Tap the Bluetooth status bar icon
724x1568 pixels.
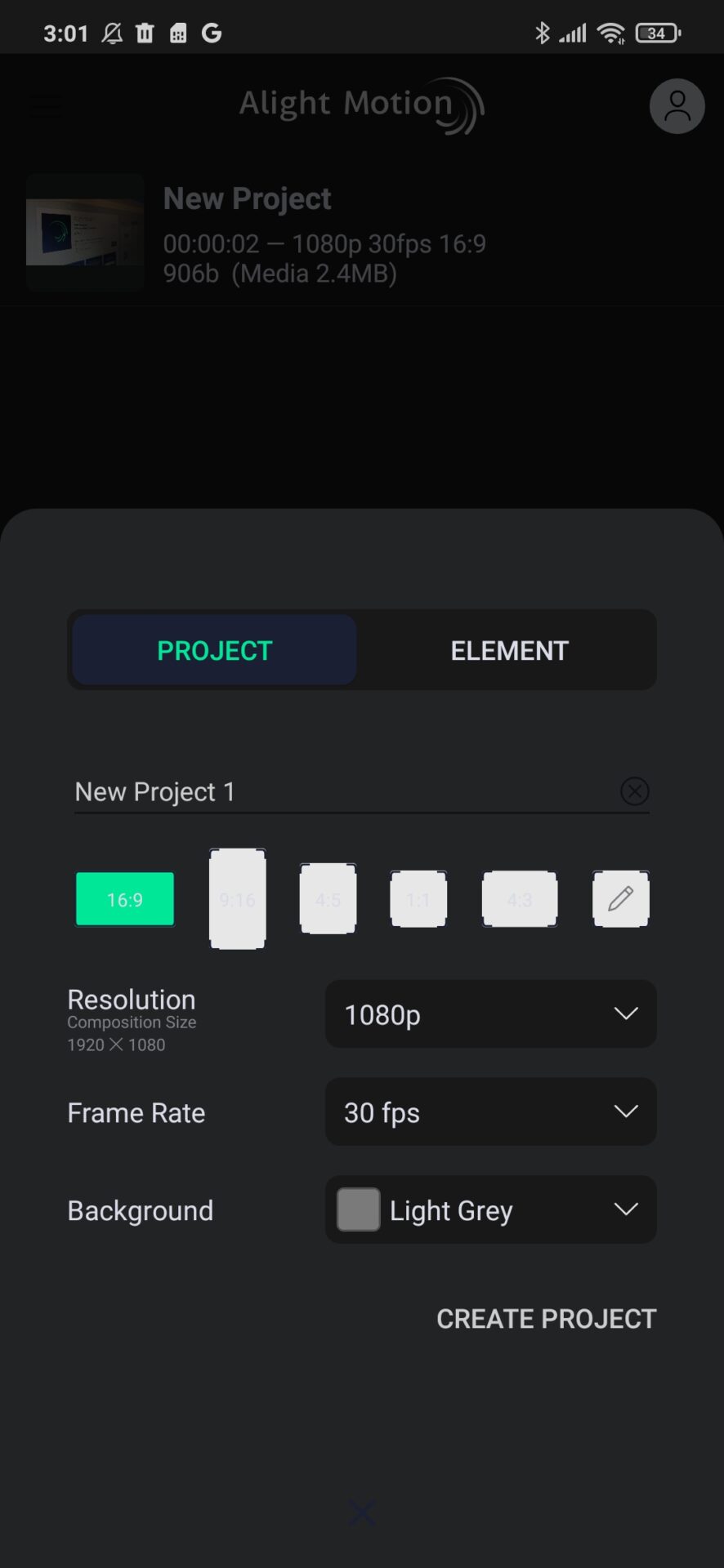[x=542, y=33]
